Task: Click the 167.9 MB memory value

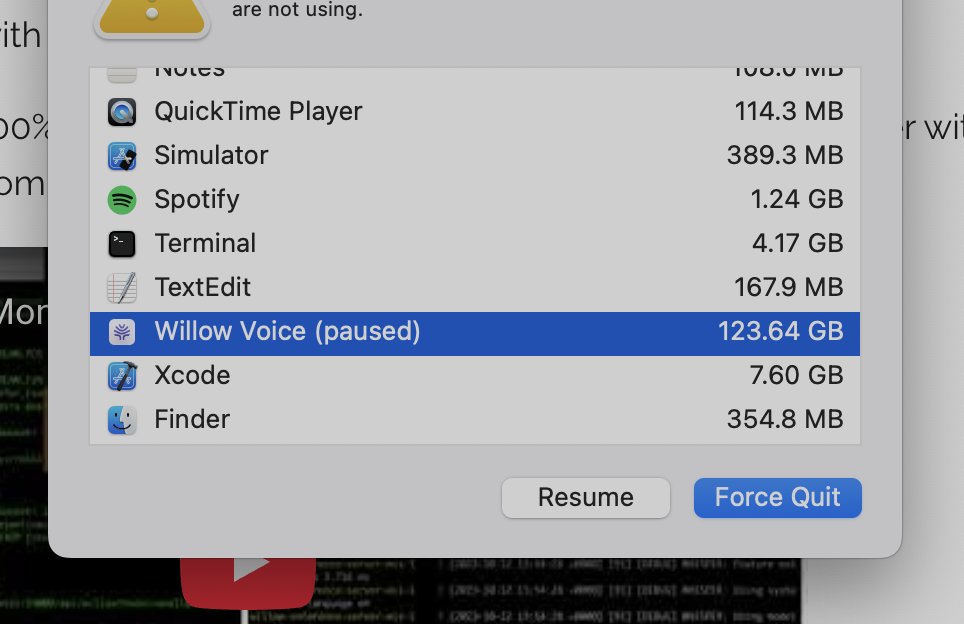Action: coord(789,287)
